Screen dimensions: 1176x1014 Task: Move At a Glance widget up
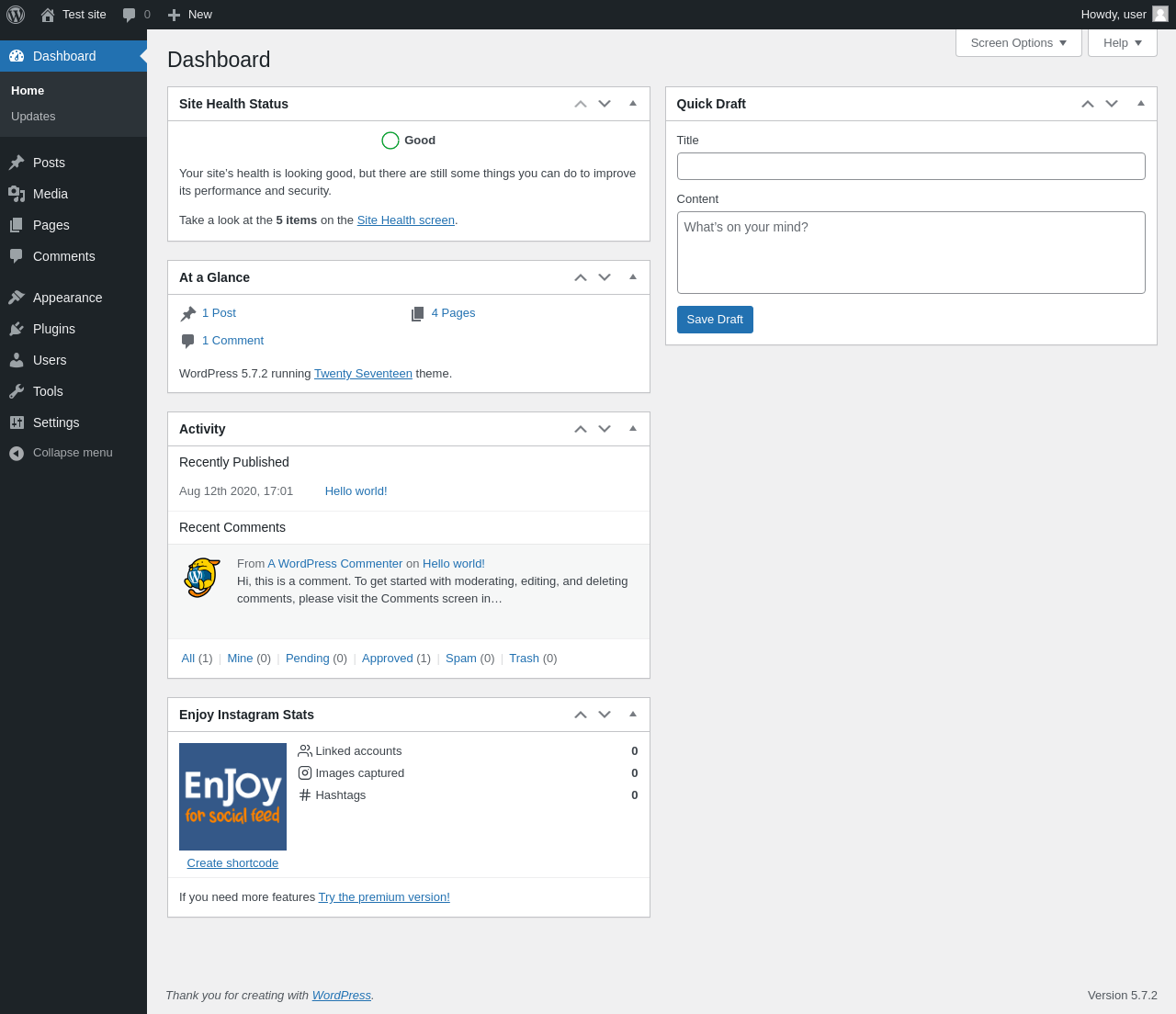[x=581, y=277]
